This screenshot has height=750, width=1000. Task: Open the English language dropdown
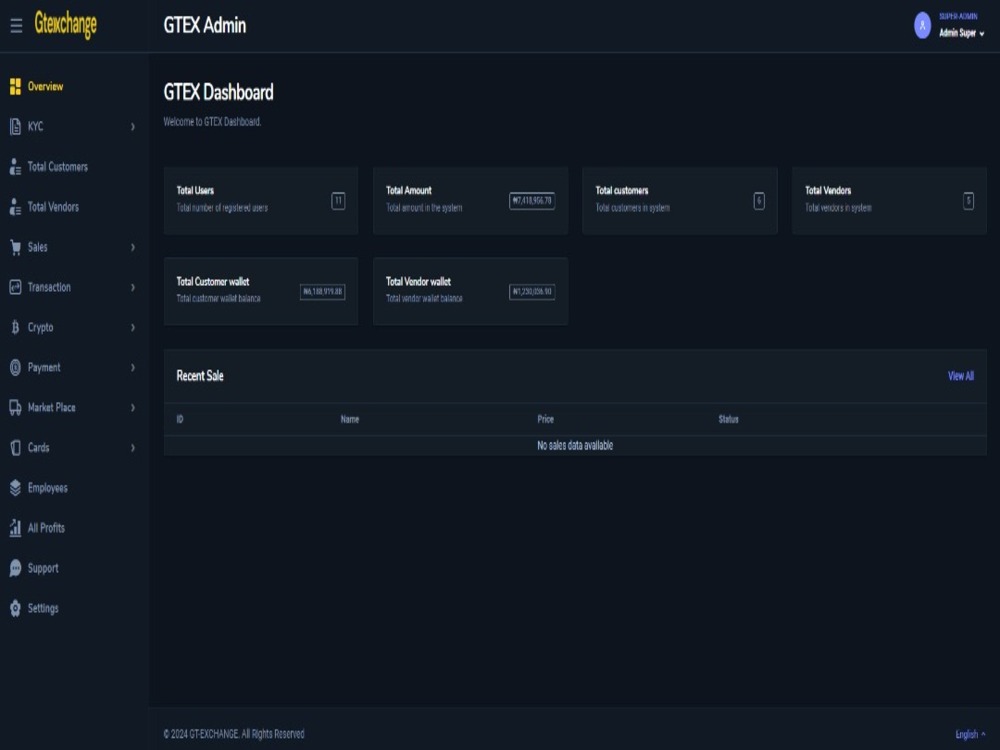[969, 734]
